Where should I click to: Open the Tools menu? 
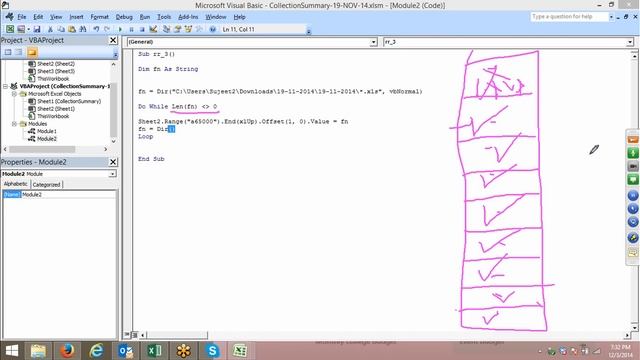click(164, 17)
